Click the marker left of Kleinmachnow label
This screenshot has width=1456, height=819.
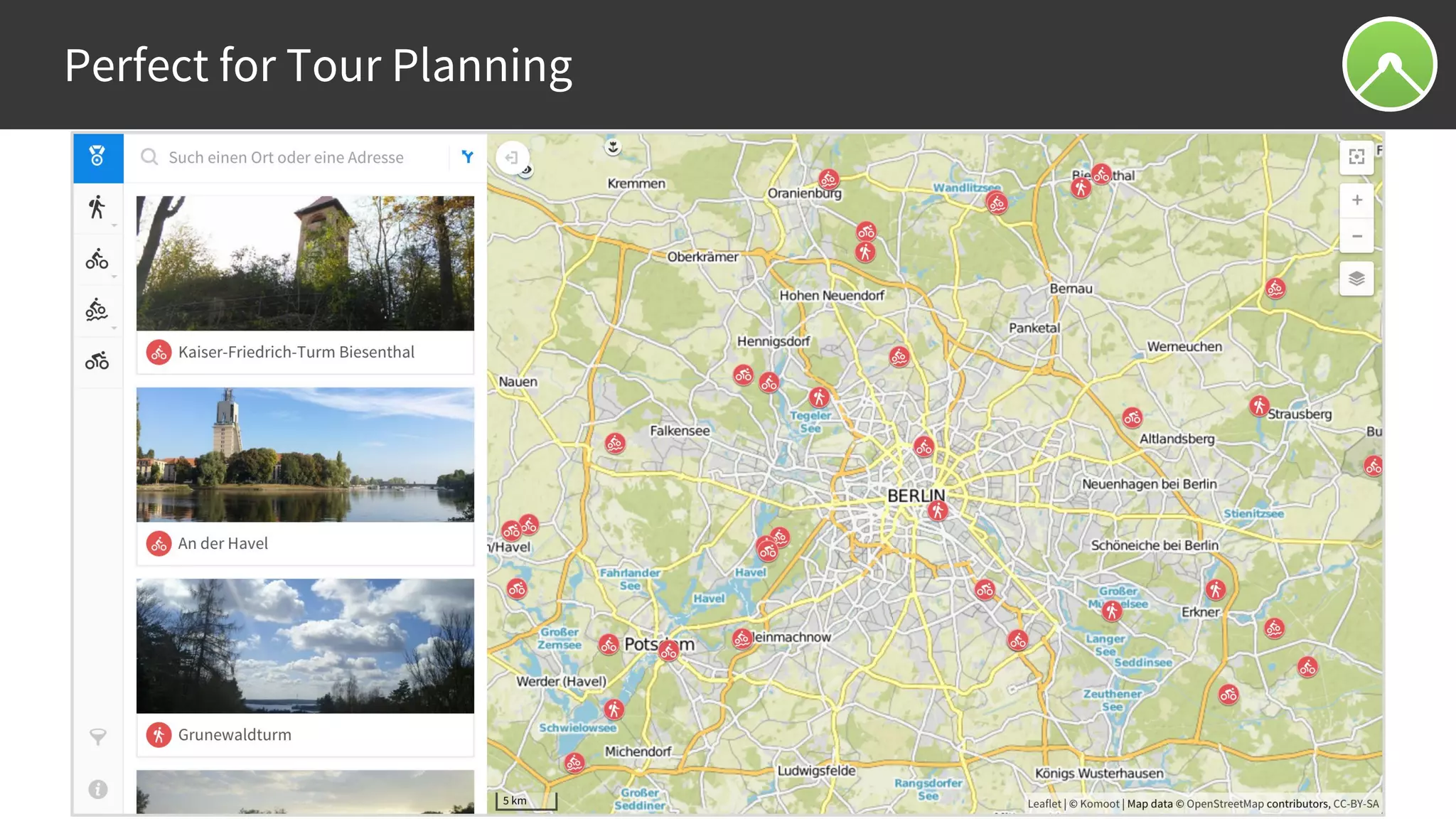tap(742, 639)
